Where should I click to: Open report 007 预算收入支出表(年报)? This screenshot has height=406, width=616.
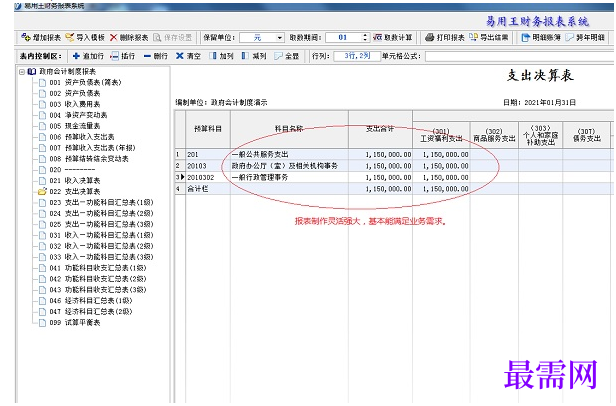click(x=92, y=148)
